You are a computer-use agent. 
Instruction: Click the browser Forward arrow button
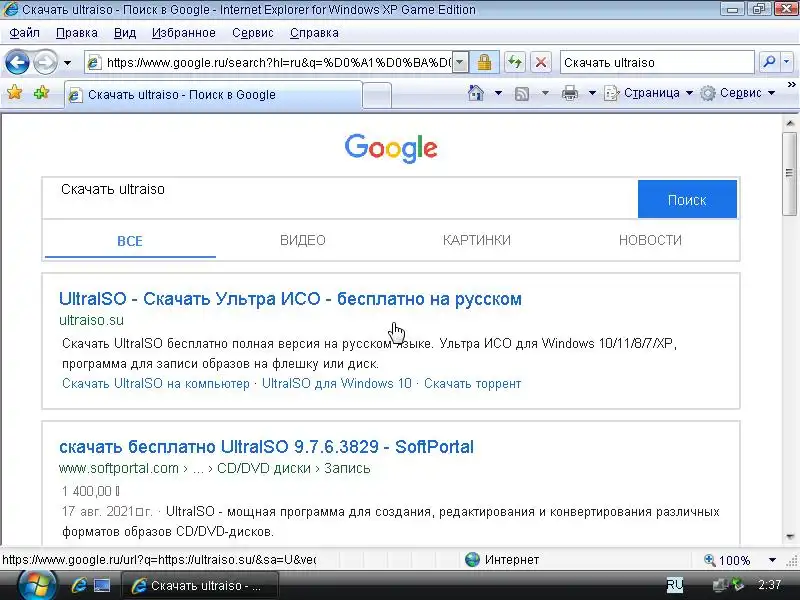point(45,63)
